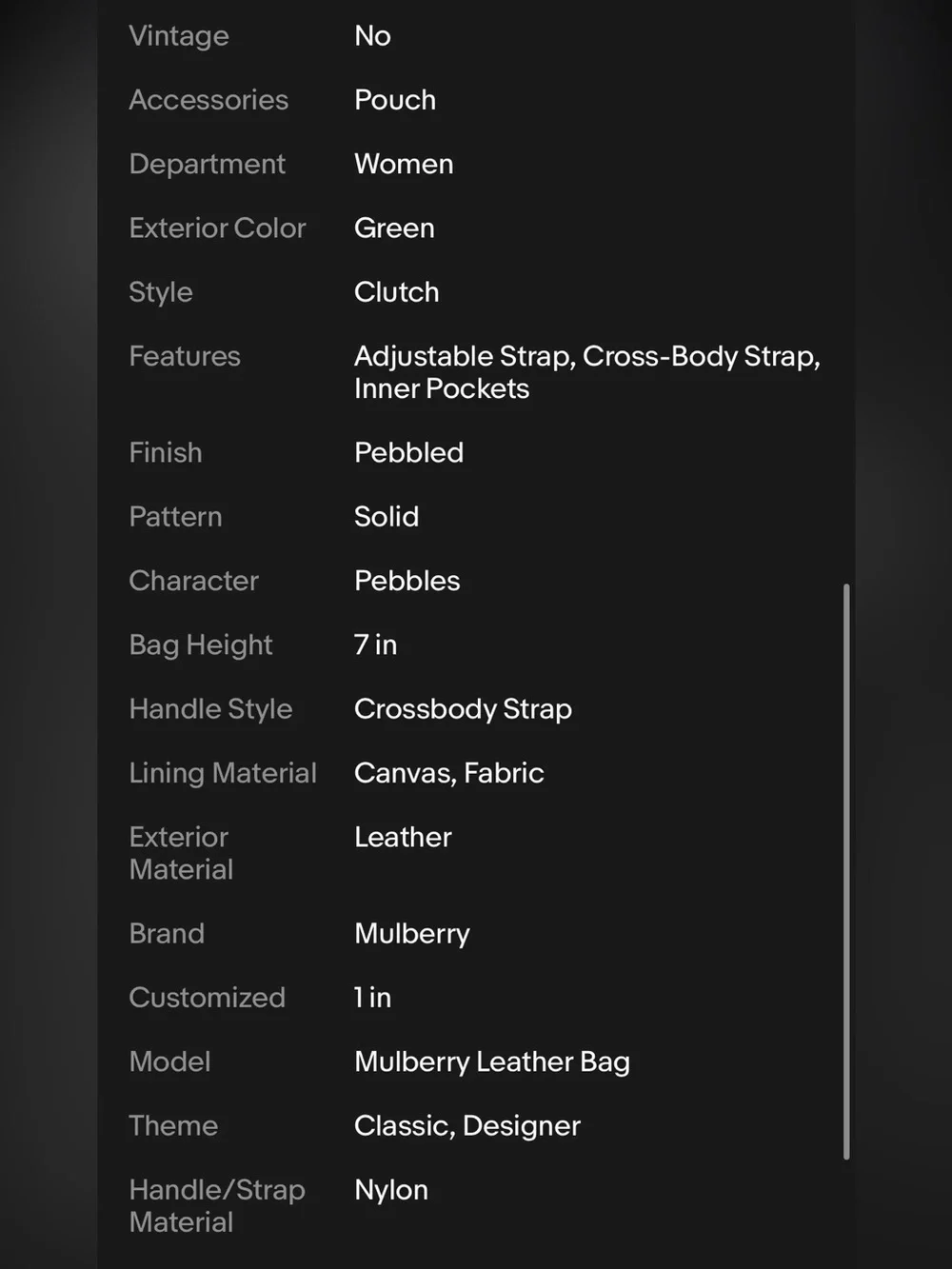Tap the Features text Adjustable Strap

click(x=464, y=357)
